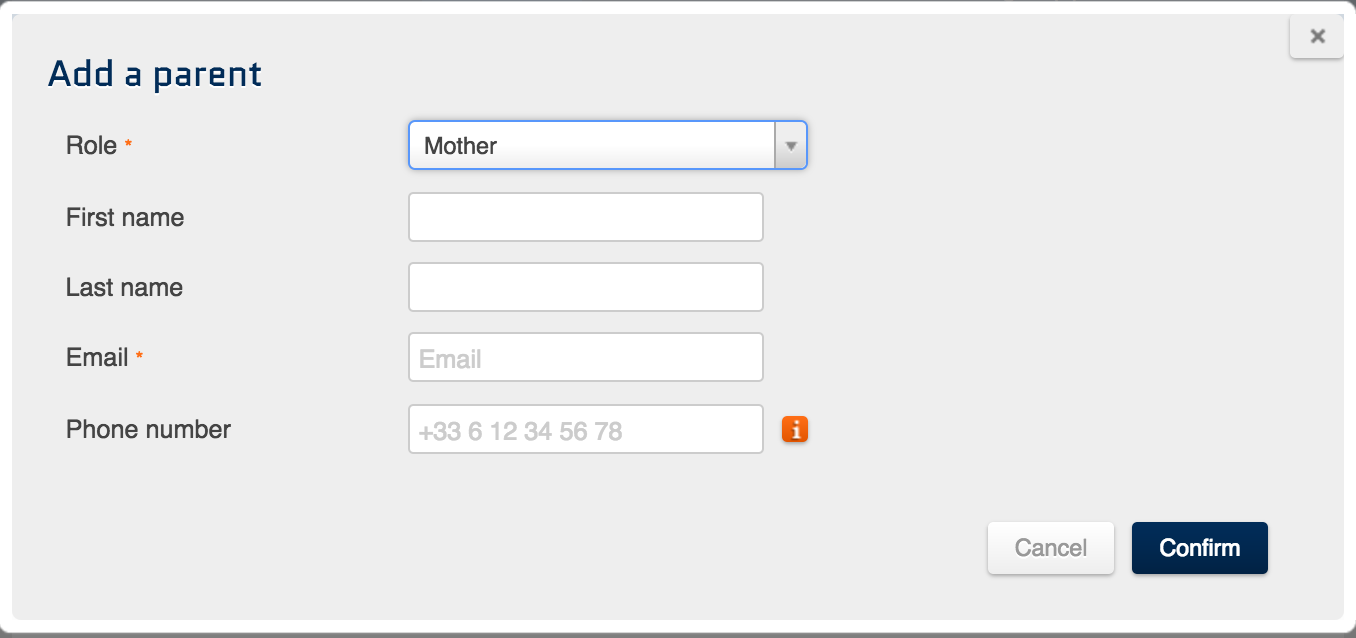The width and height of the screenshot is (1356, 638).
Task: Click the First name label
Action: (x=125, y=217)
